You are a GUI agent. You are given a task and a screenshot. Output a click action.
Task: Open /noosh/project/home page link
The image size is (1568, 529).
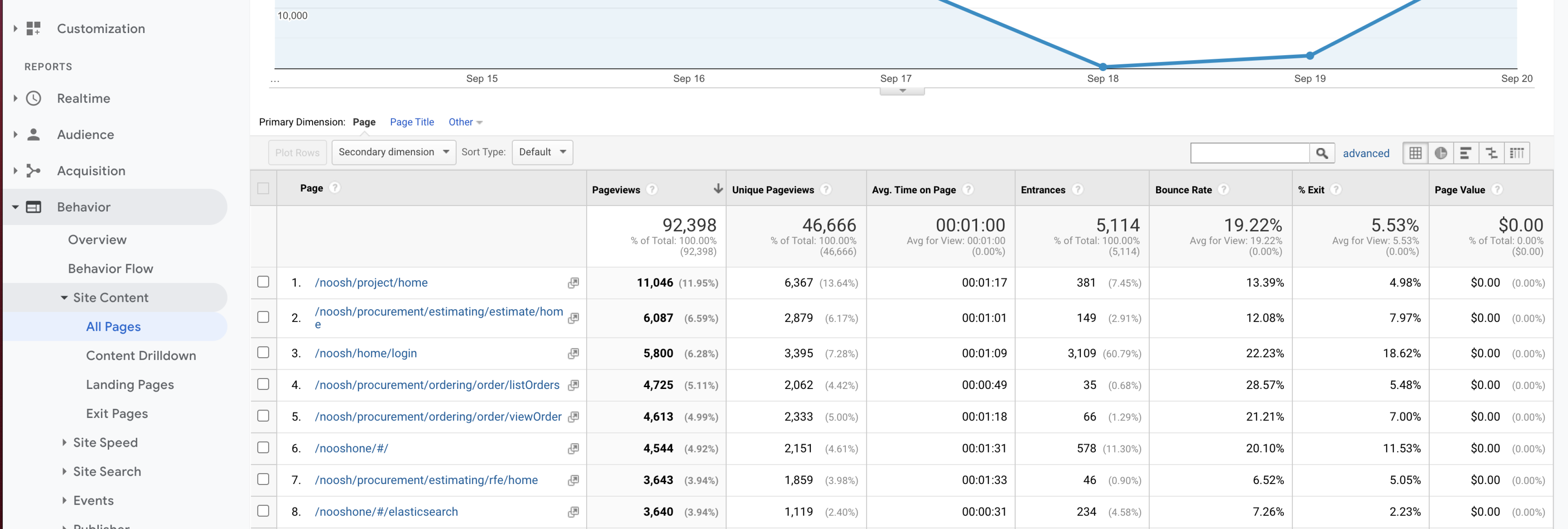tap(371, 283)
